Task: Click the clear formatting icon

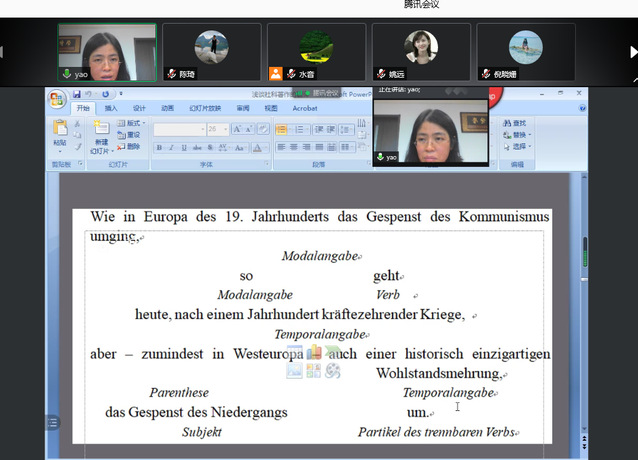Action: pos(264,129)
